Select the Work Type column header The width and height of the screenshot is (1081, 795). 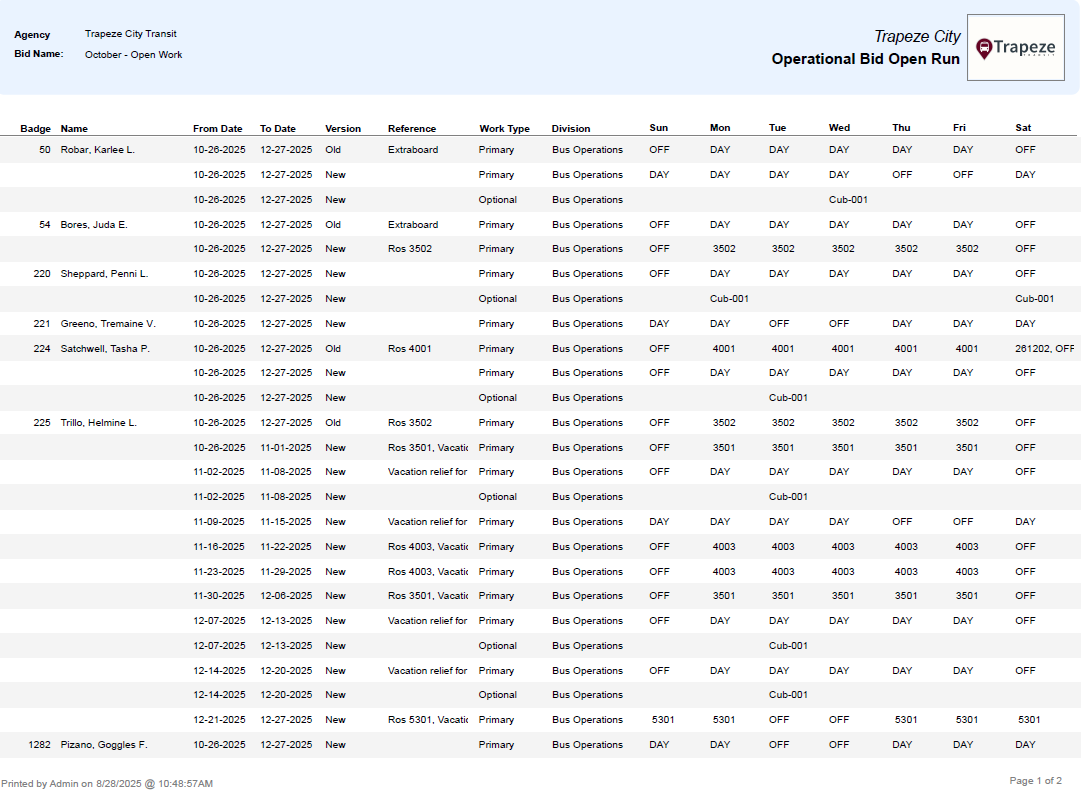[504, 128]
